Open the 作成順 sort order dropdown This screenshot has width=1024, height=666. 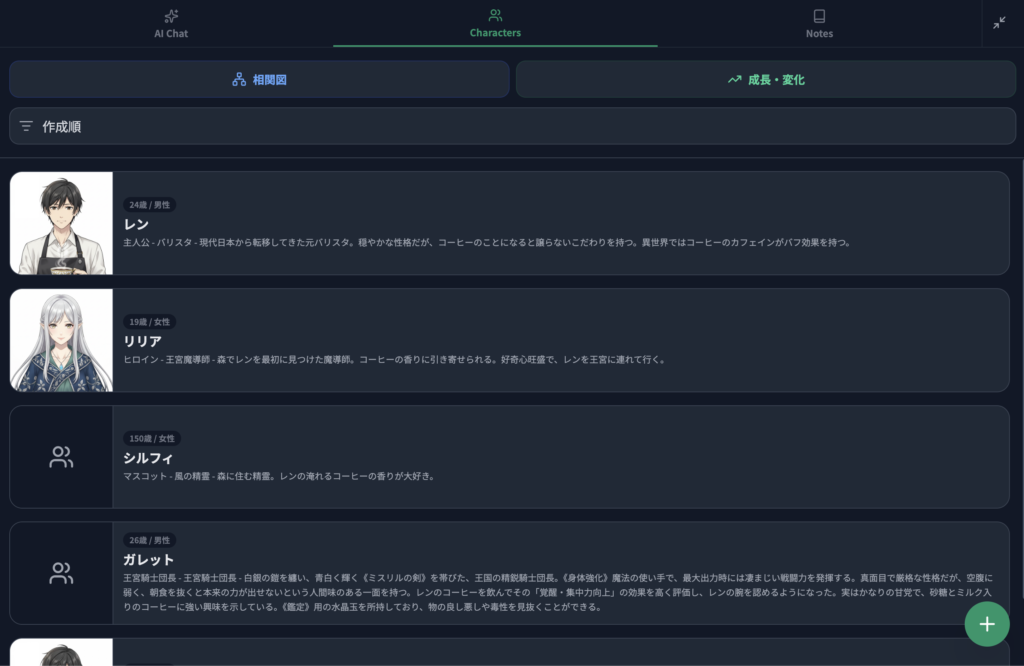click(512, 127)
